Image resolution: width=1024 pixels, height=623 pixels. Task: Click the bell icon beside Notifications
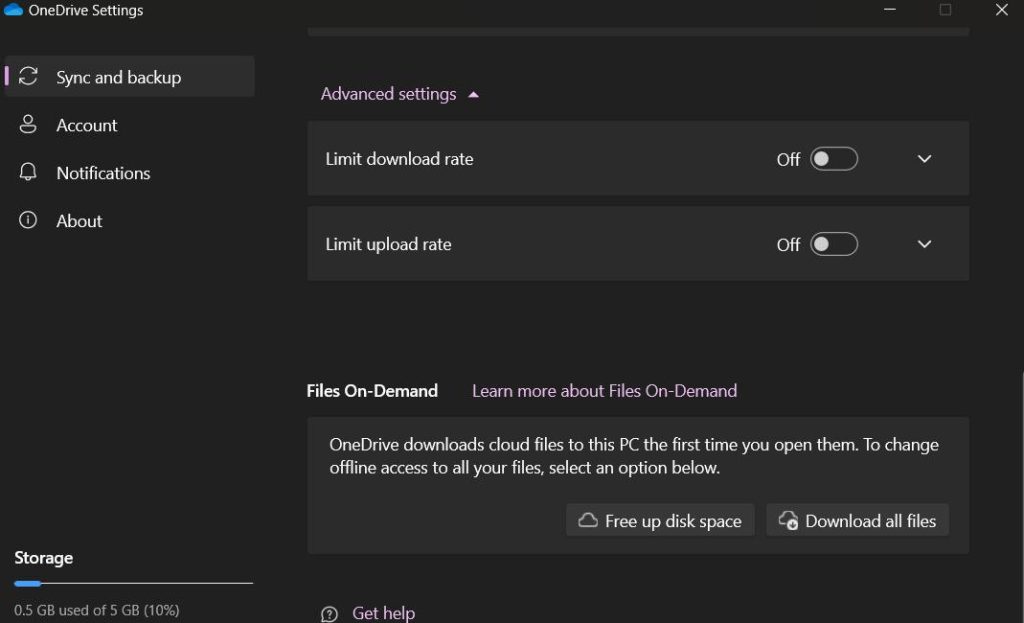(x=28, y=172)
